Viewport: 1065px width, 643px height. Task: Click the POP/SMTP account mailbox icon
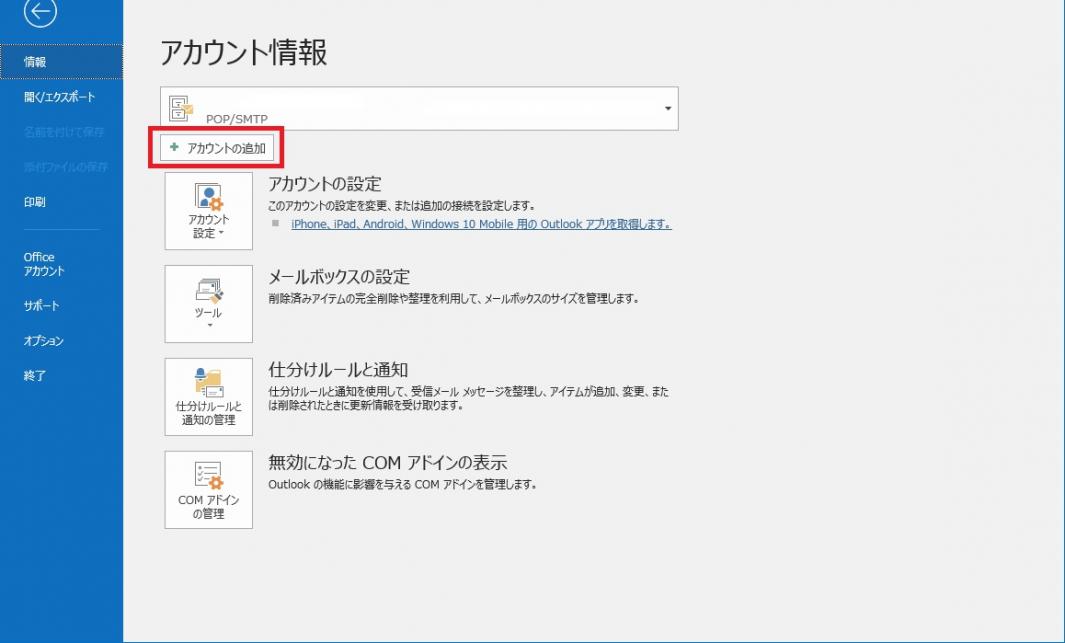[x=181, y=108]
